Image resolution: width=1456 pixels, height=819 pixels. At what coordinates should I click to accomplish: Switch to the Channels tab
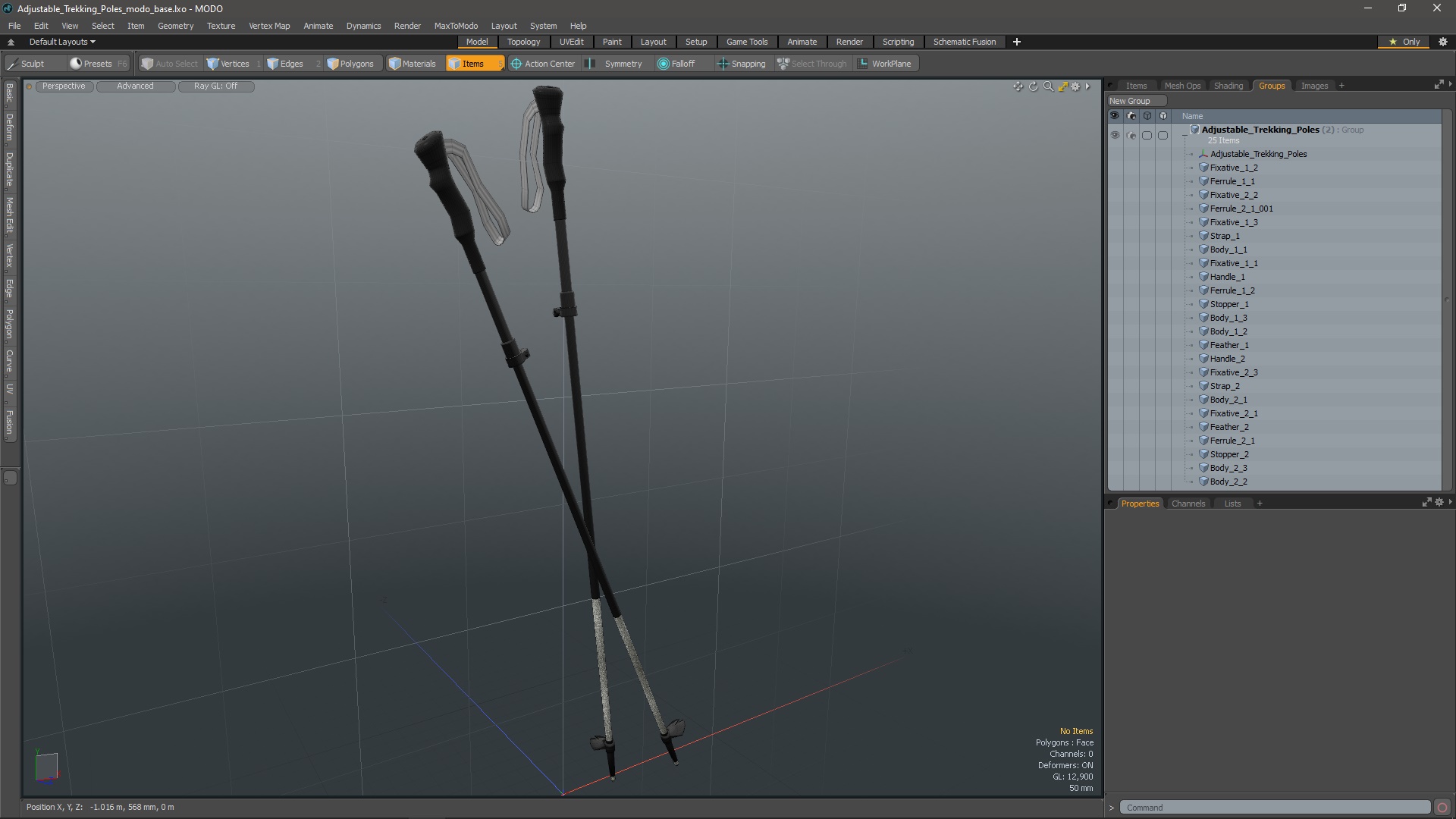(x=1188, y=504)
